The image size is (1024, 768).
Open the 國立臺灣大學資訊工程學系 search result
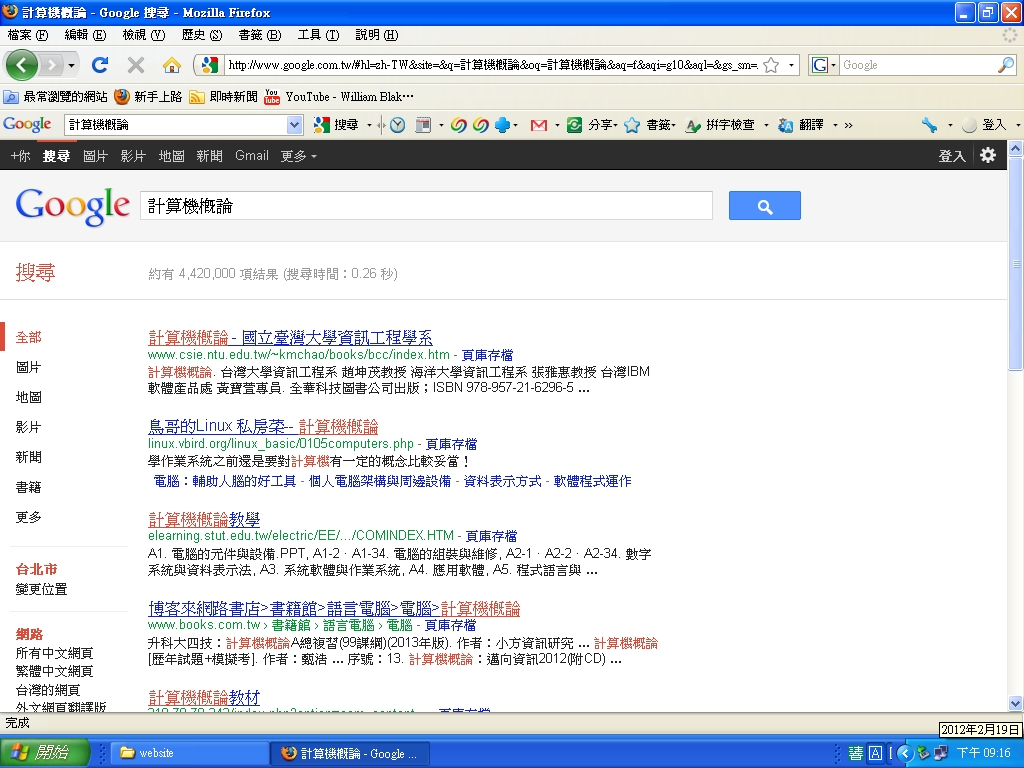(290, 338)
